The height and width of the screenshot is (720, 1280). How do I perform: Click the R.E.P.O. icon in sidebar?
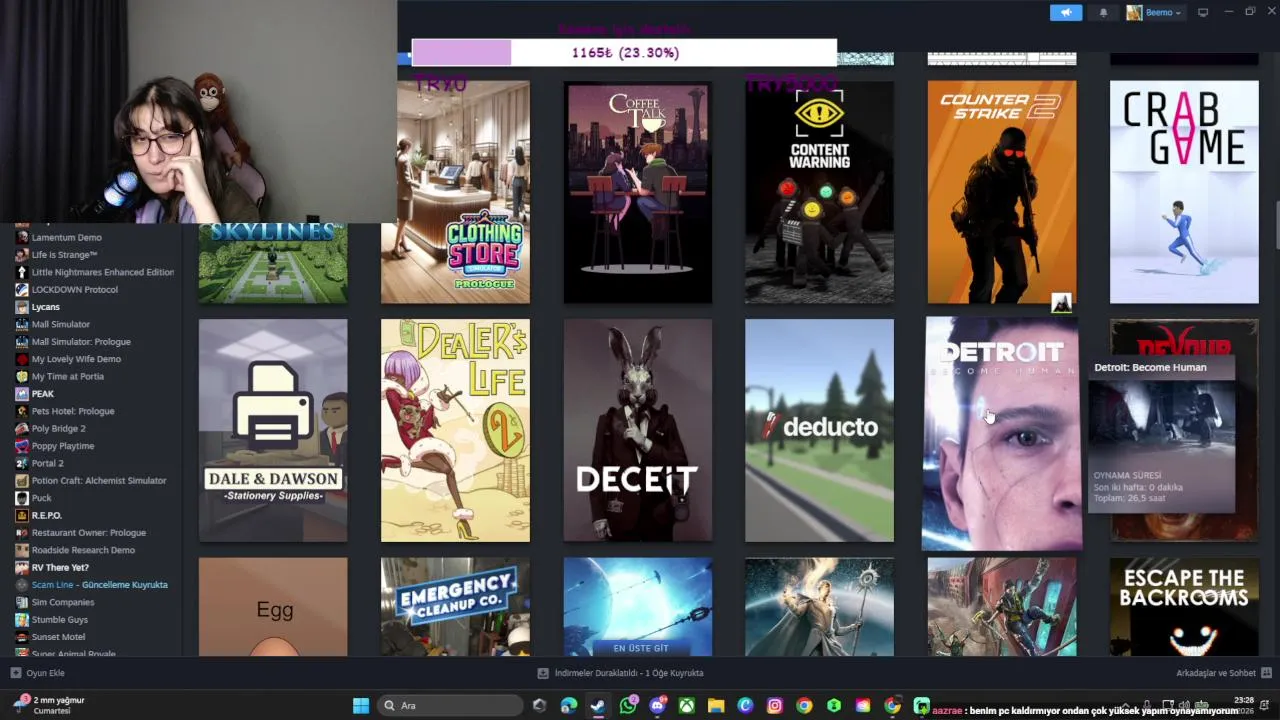pyautogui.click(x=22, y=515)
